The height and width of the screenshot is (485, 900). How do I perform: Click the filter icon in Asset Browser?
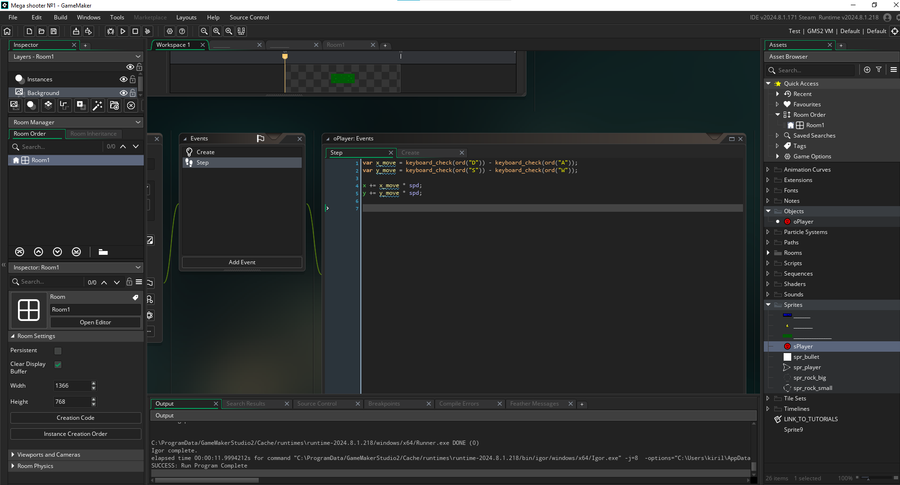(x=878, y=69)
